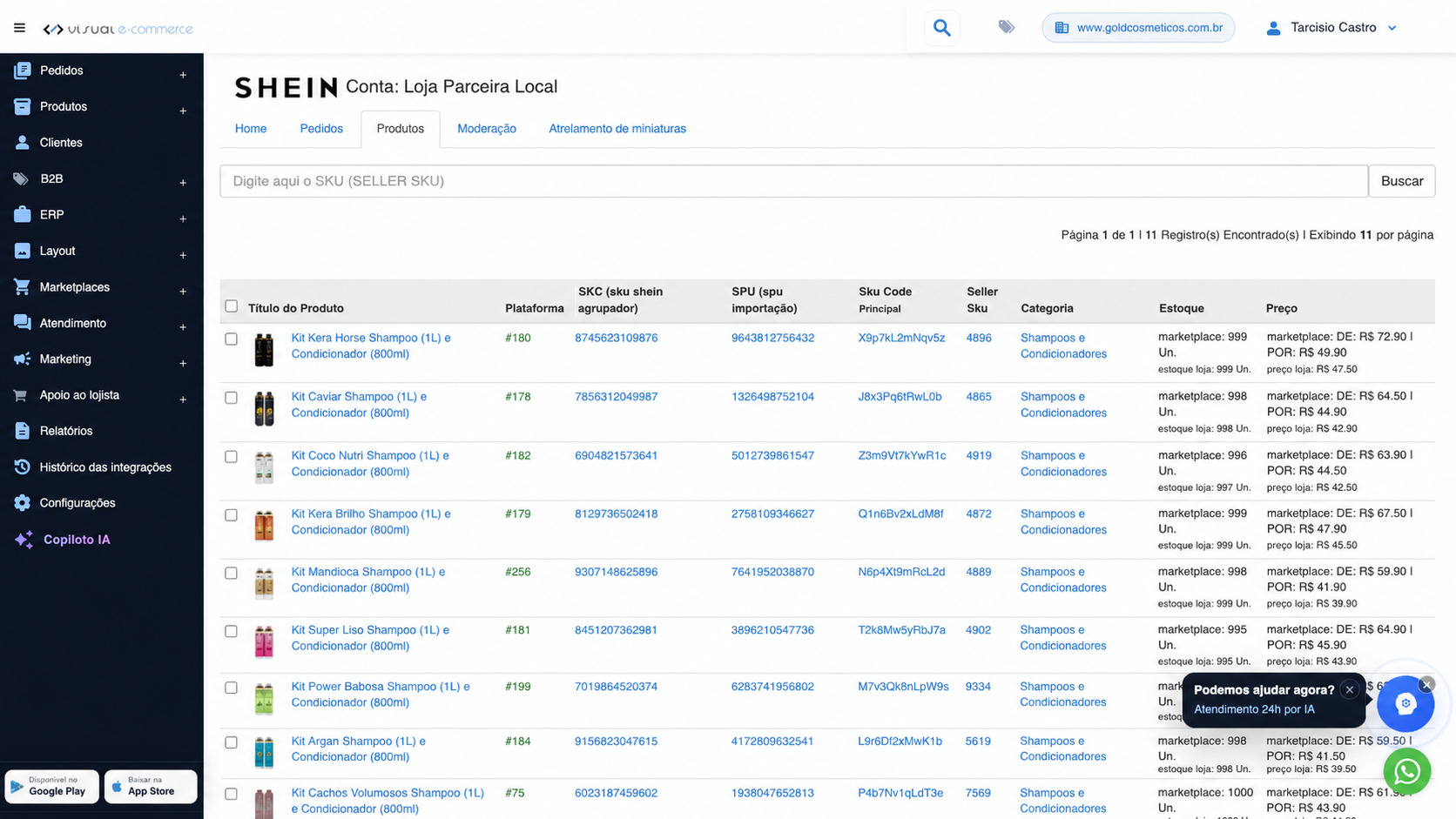Expand the Atendimento submenu plus
Image resolution: width=1456 pixels, height=819 pixels.
(183, 327)
